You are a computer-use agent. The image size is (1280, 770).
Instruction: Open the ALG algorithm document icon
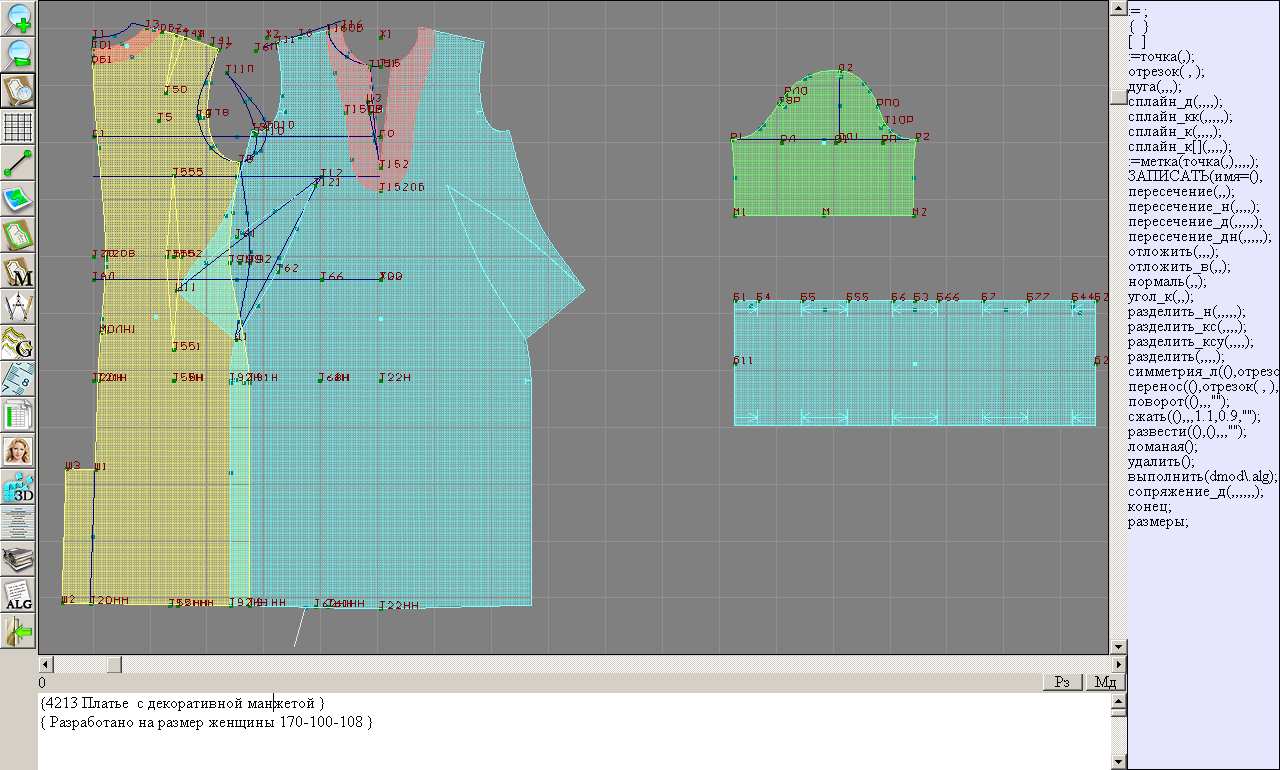pos(19,595)
